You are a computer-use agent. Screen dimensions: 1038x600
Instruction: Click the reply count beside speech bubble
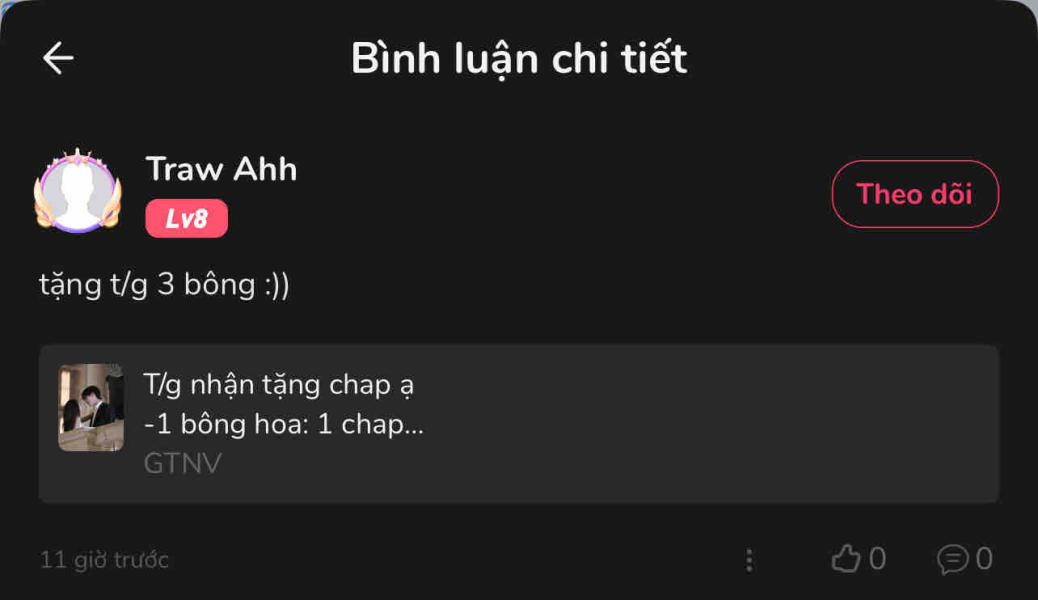tap(984, 558)
